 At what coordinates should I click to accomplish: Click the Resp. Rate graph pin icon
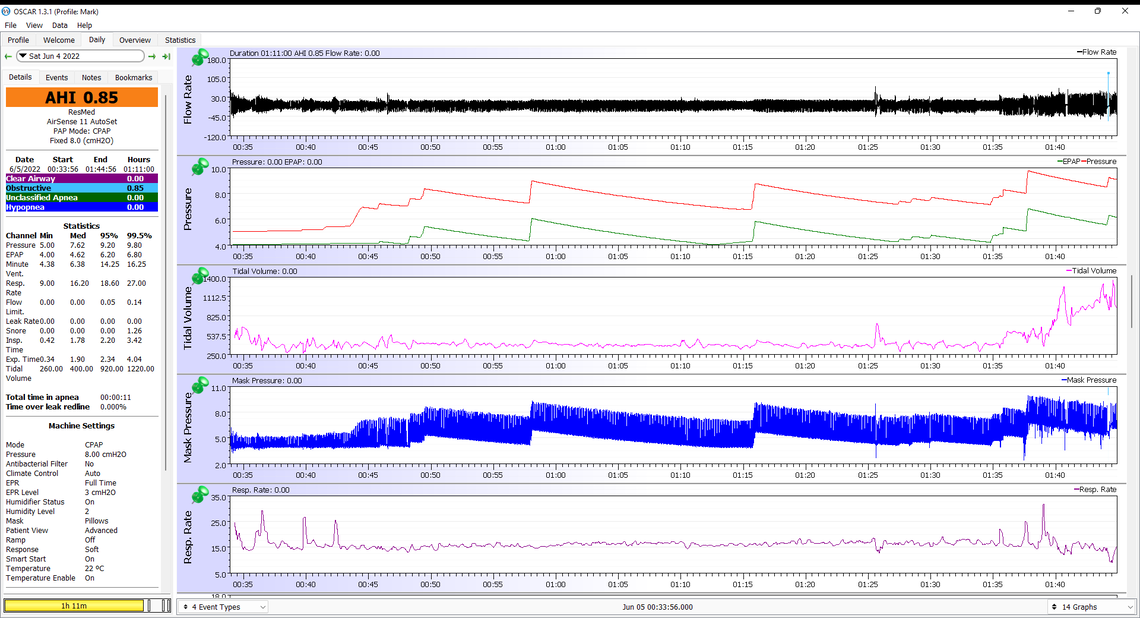pyautogui.click(x=200, y=495)
